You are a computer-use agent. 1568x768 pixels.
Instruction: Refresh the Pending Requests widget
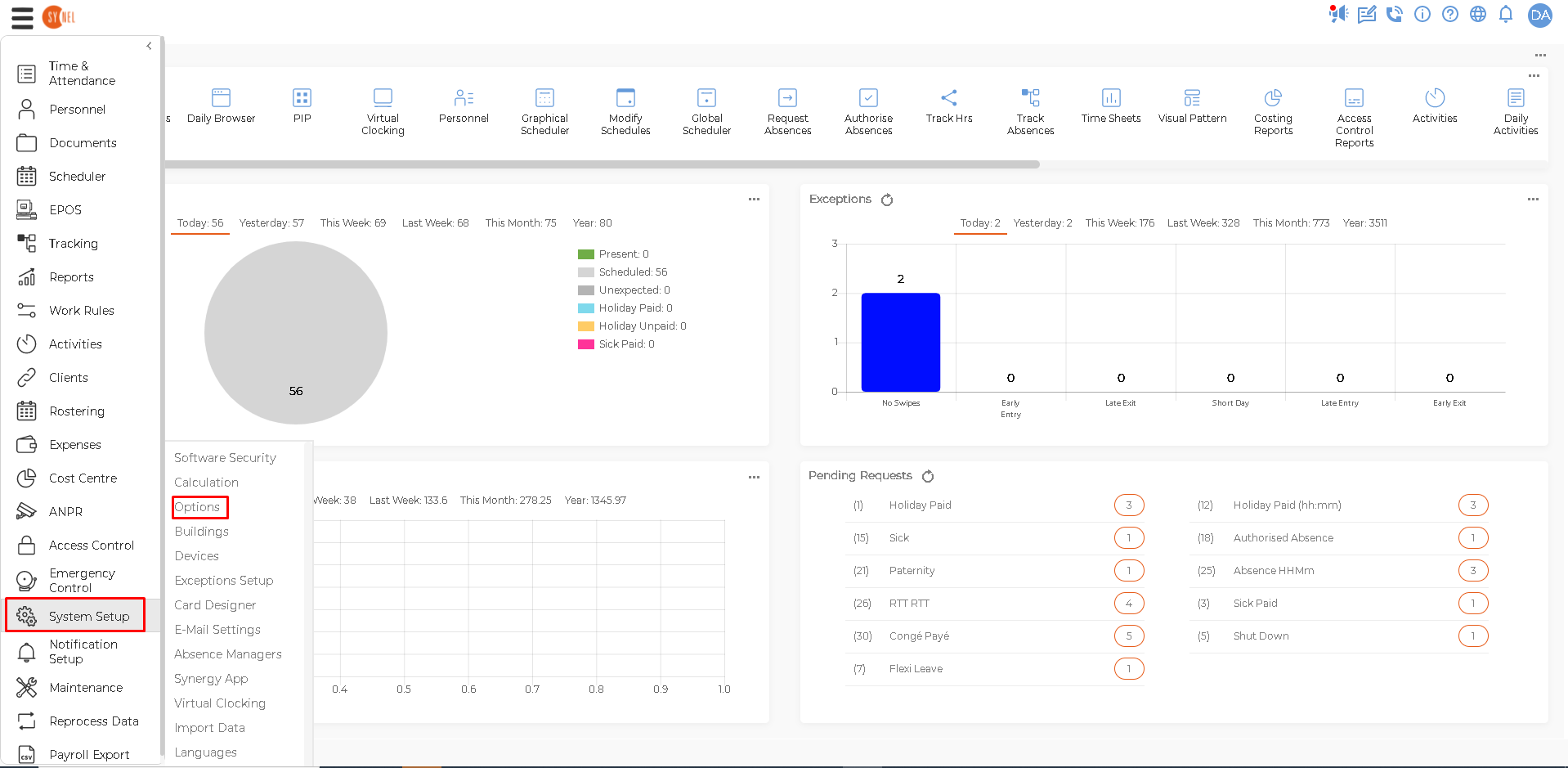pos(928,476)
